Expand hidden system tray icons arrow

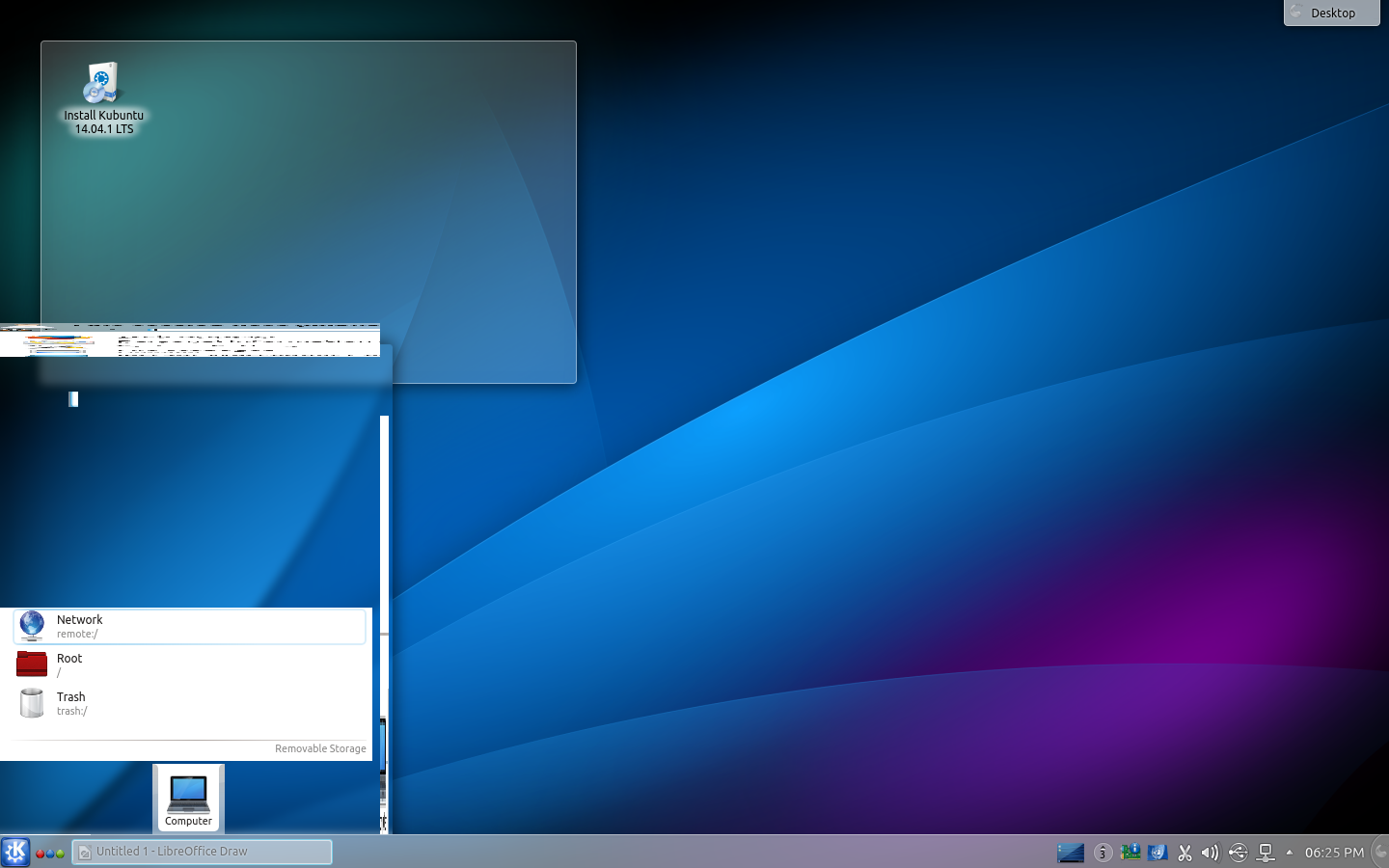point(1290,853)
